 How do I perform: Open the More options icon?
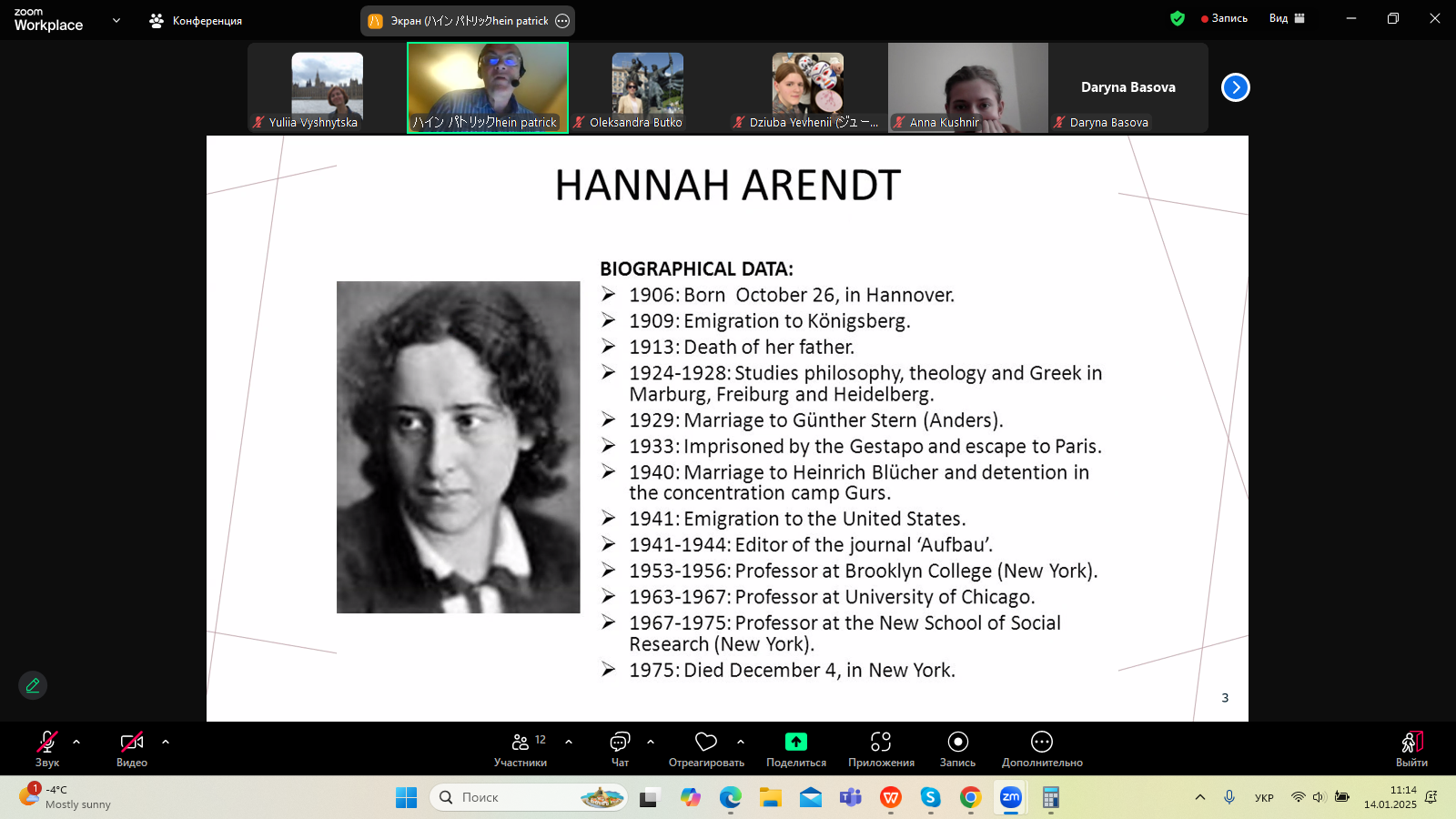coord(1042,743)
